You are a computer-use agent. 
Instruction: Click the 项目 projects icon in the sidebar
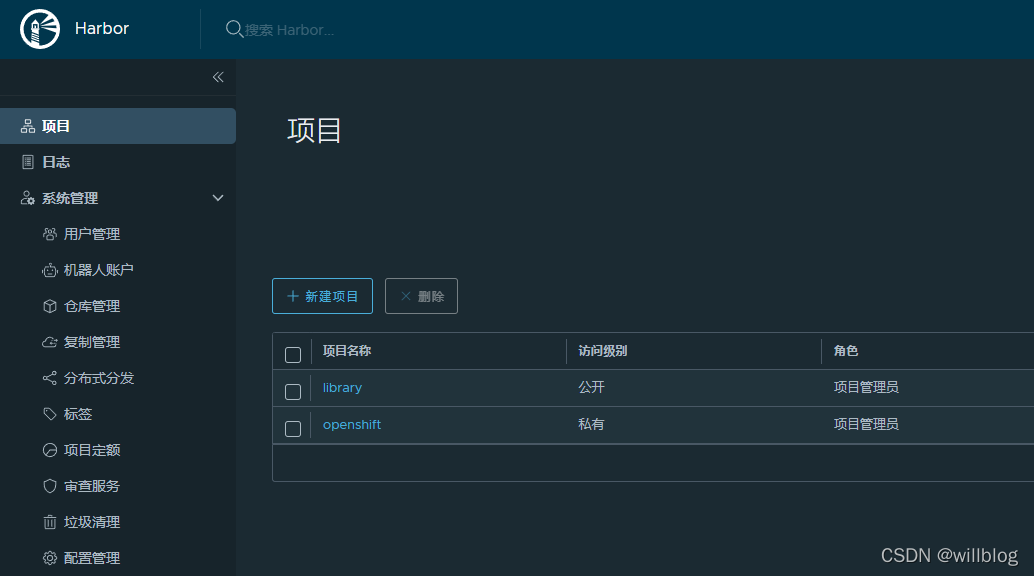(x=28, y=126)
